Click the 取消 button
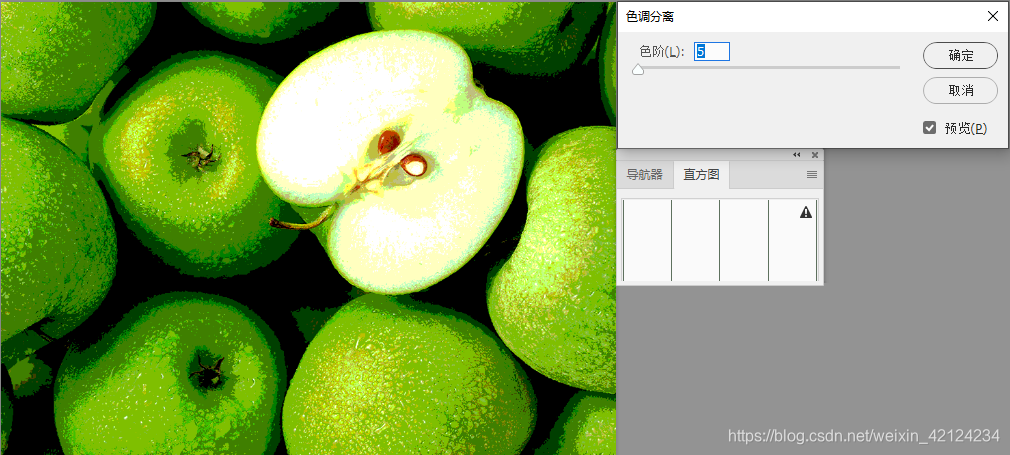The height and width of the screenshot is (455, 1010). pos(960,90)
